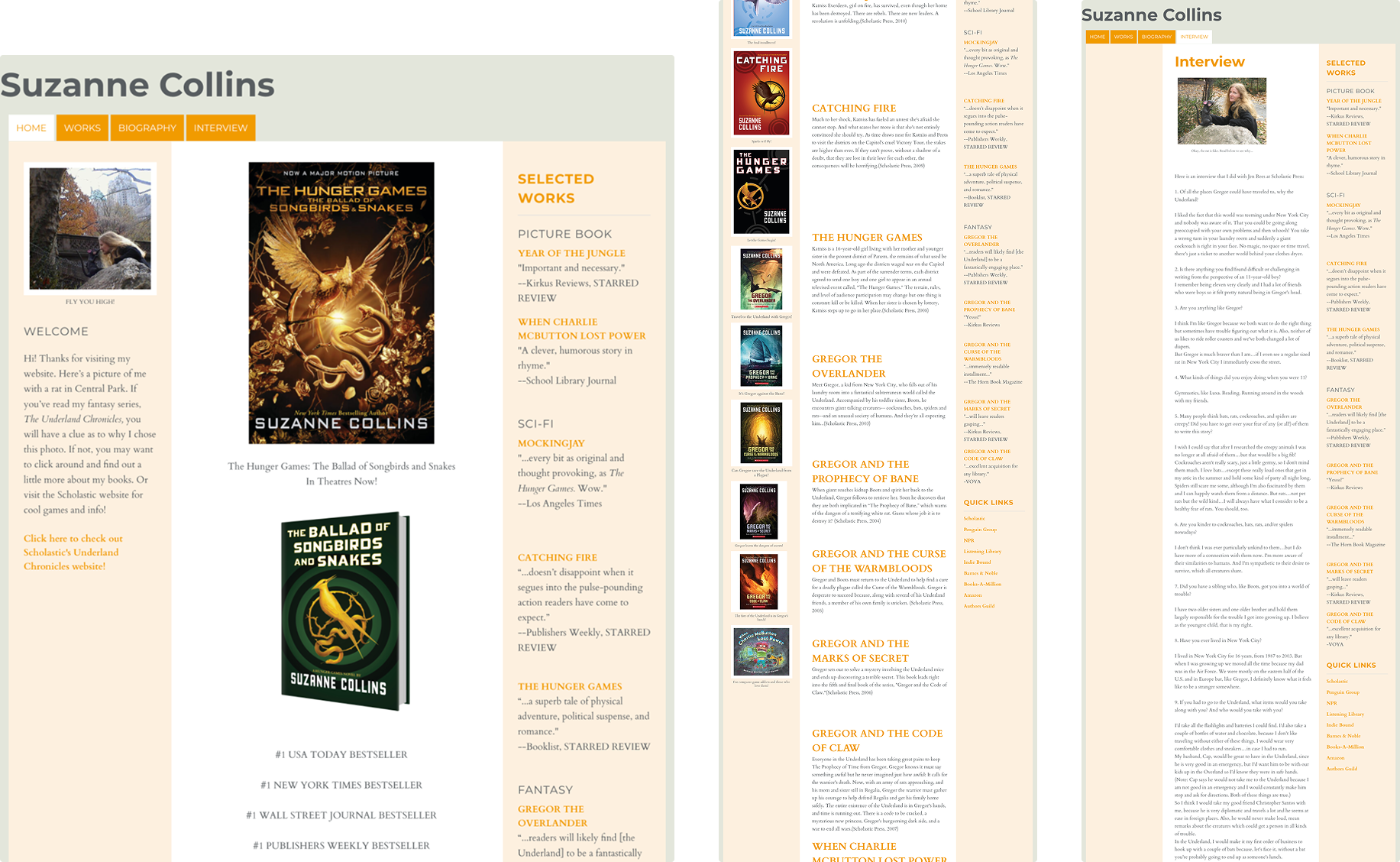Open the large HOME tab on the home page
Image resolution: width=1400 pixels, height=862 pixels.
point(31,128)
